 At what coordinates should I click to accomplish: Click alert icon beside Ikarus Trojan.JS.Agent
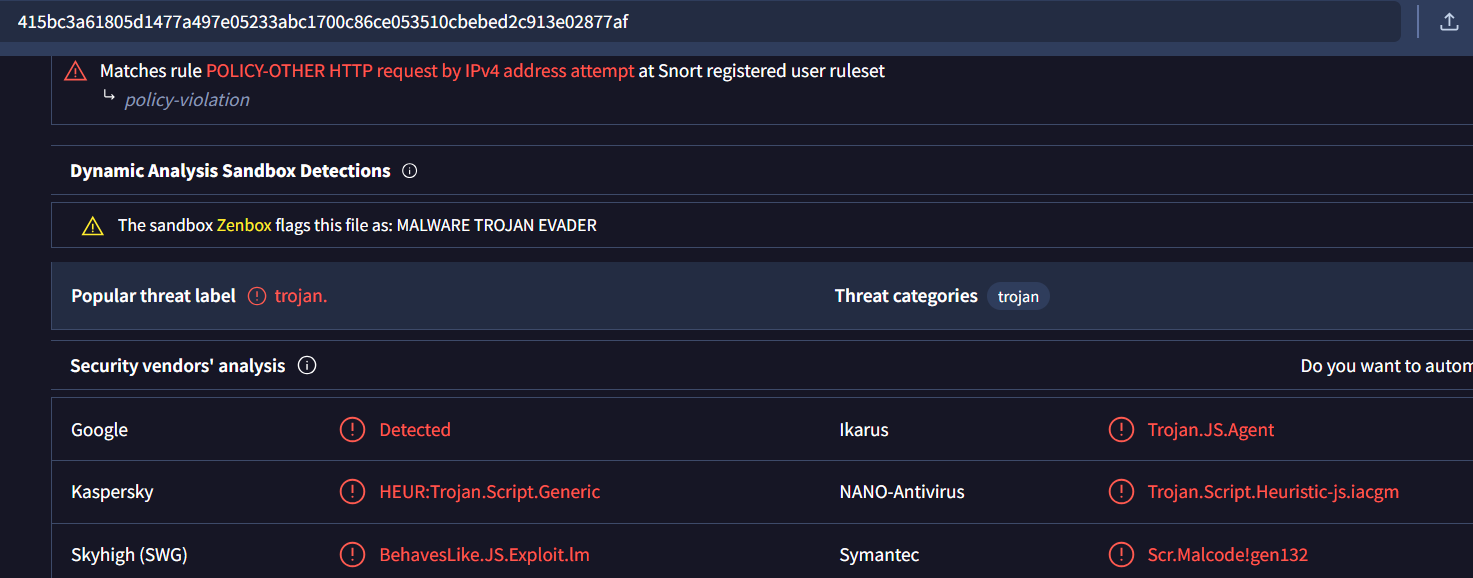coord(1121,430)
